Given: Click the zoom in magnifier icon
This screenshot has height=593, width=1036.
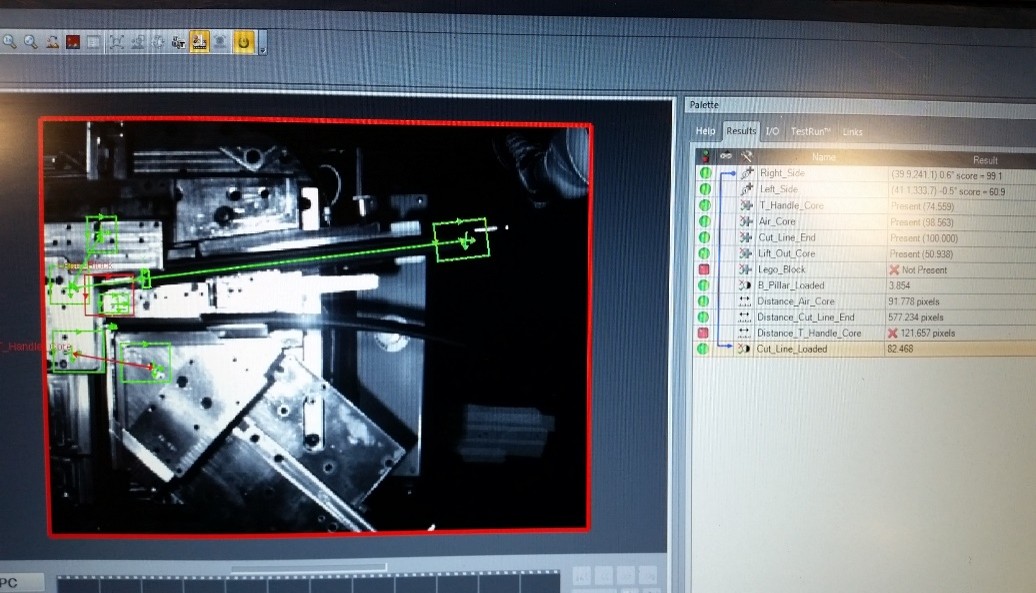Looking at the screenshot, I should (10, 42).
